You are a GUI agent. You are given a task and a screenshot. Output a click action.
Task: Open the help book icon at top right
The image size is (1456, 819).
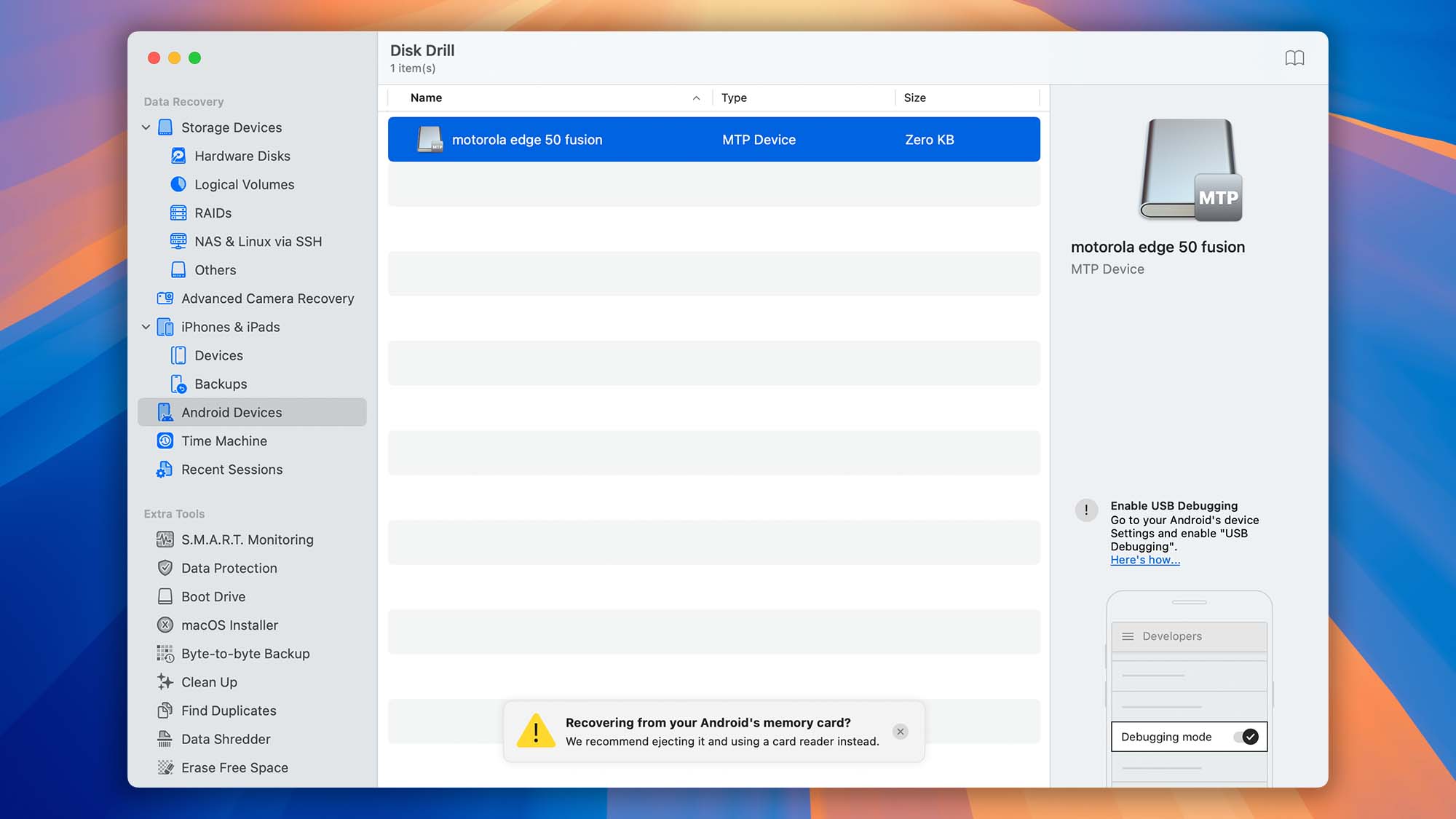[x=1294, y=58]
